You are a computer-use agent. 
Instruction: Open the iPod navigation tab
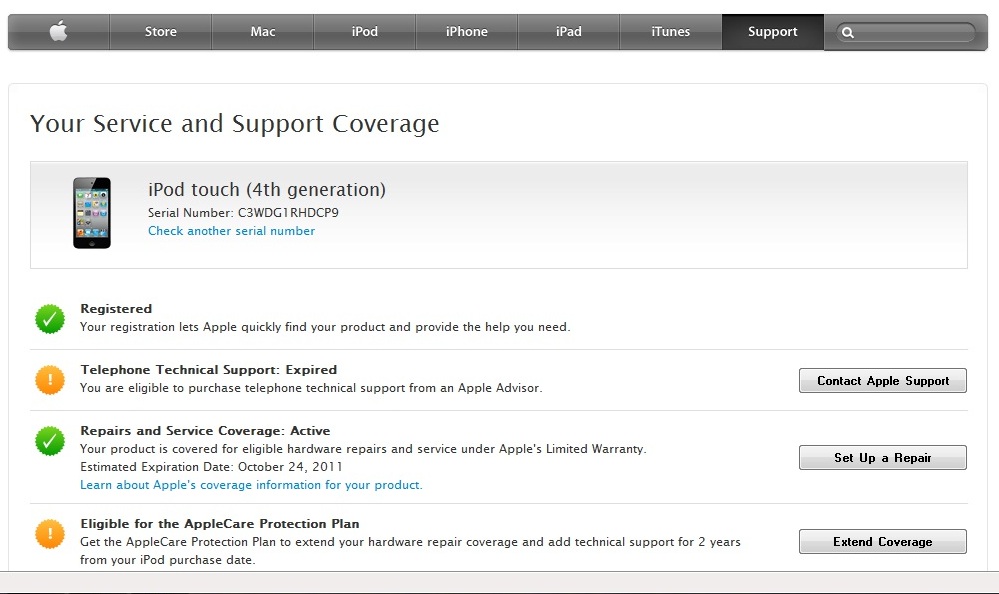[x=365, y=32]
